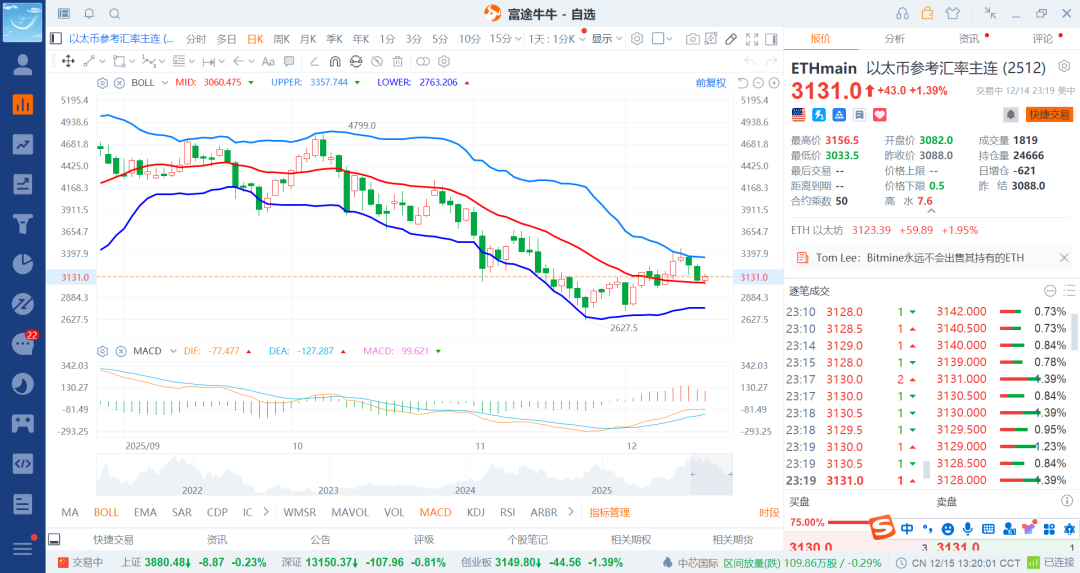This screenshot has height=573, width=1080.
Task: Collapse quote details with up chevron
Action: pos(931,210)
